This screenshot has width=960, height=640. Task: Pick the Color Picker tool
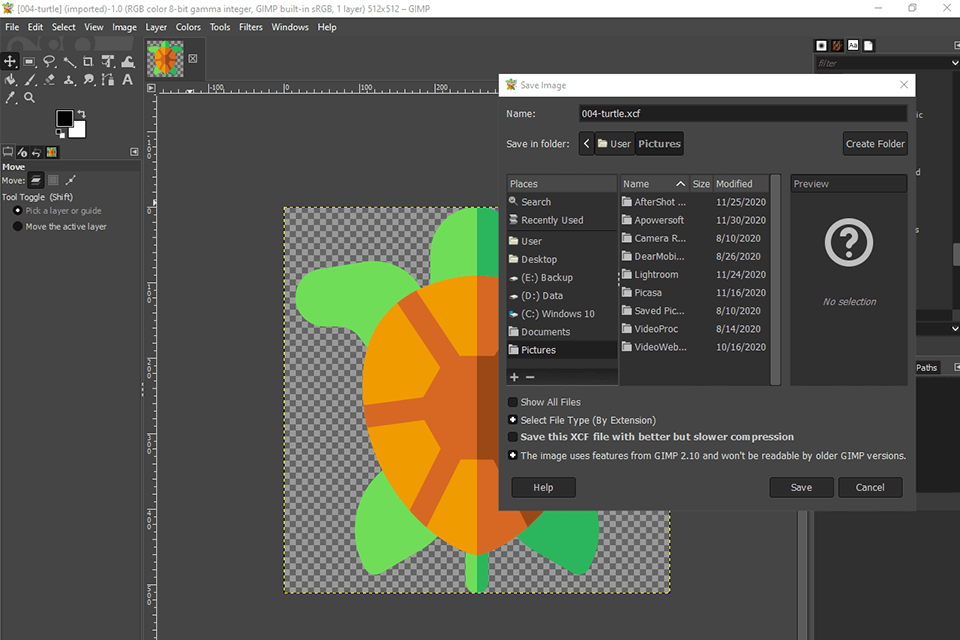(10, 97)
